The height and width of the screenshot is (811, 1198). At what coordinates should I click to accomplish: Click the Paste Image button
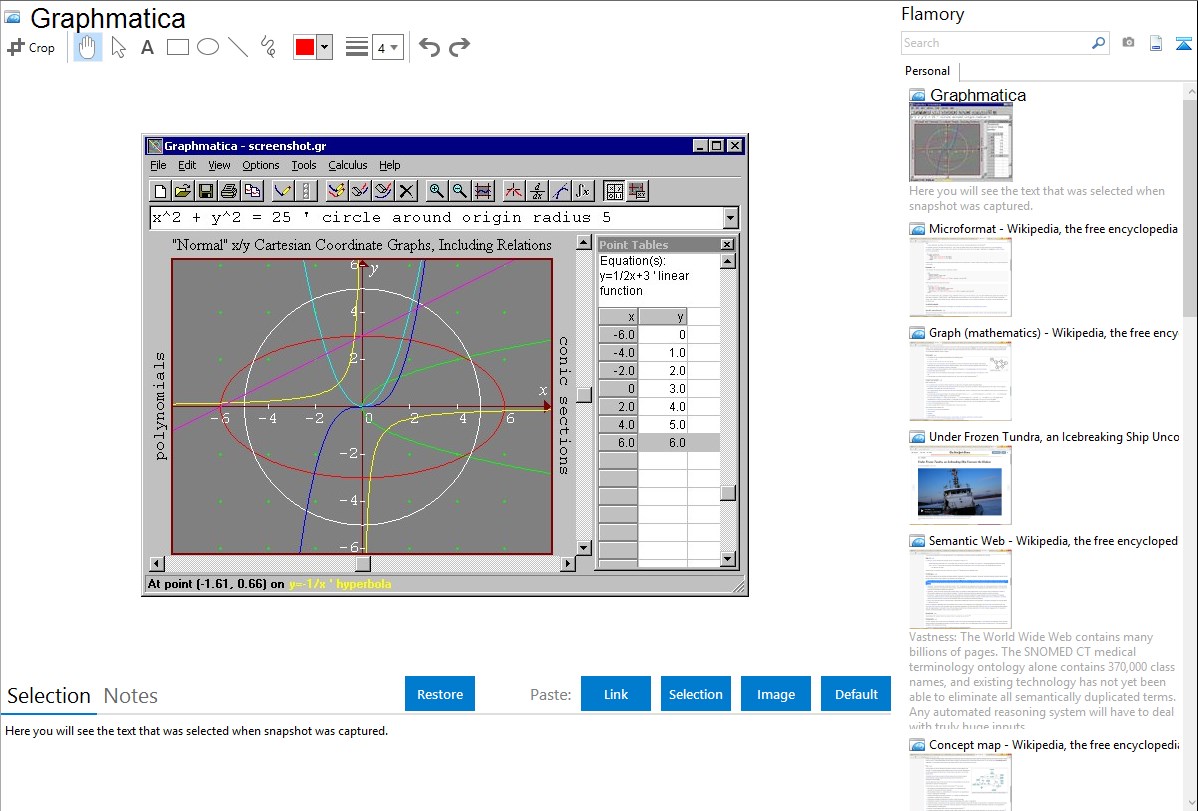pyautogui.click(x=775, y=694)
